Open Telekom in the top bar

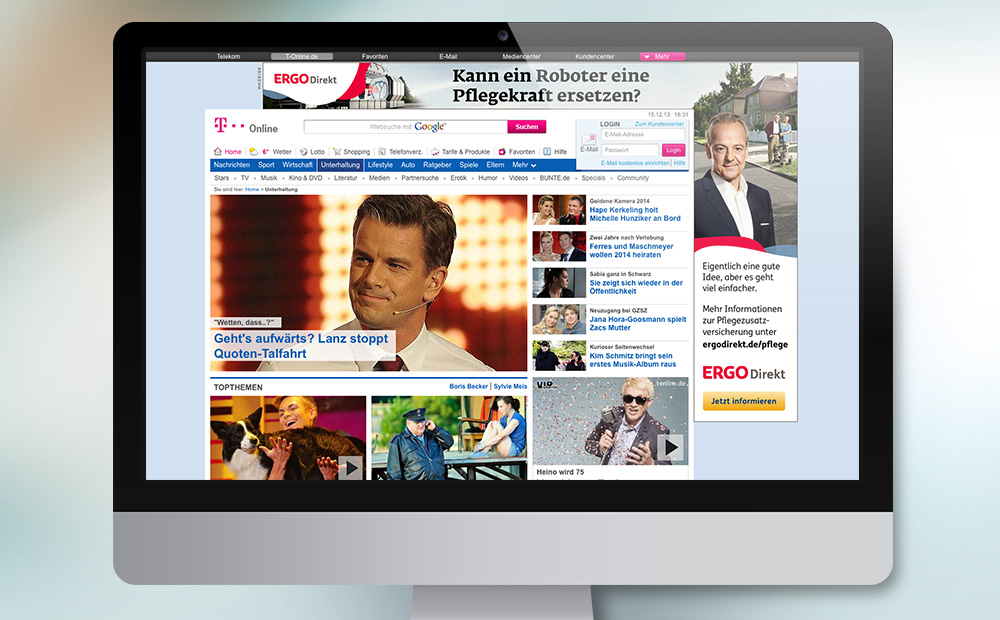coord(228,57)
